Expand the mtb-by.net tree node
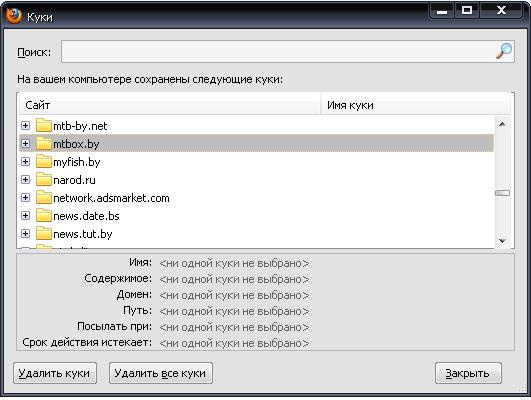531x400 pixels. [x=25, y=126]
